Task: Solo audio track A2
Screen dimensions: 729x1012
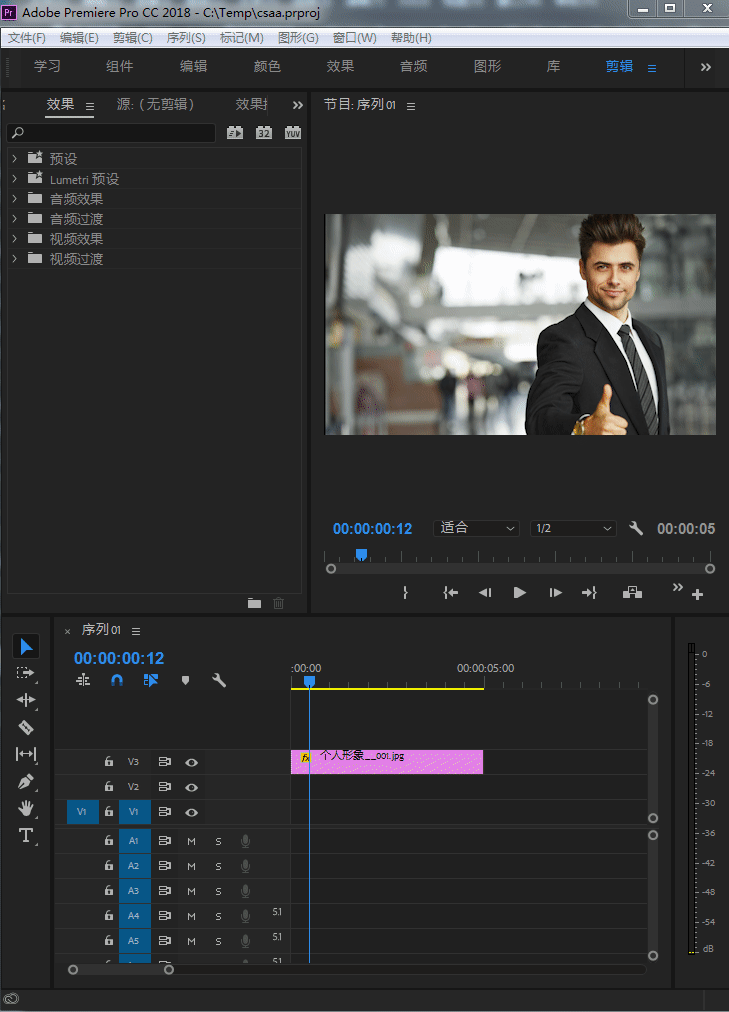Action: [218, 866]
